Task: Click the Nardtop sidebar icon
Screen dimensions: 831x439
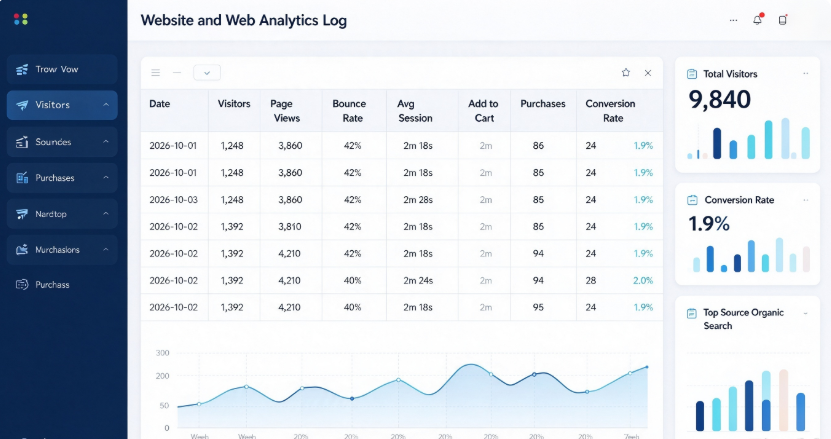Action: pos(22,214)
